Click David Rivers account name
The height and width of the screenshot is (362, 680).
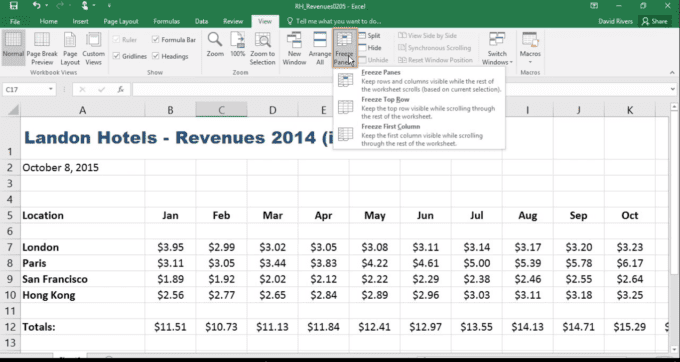(615, 21)
